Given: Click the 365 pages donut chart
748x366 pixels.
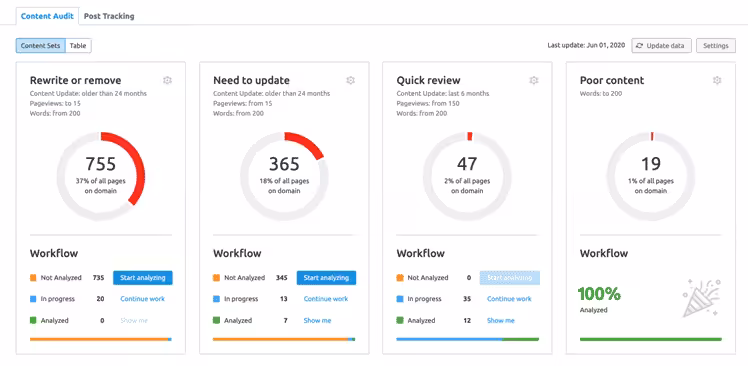Looking at the screenshot, I should [284, 176].
